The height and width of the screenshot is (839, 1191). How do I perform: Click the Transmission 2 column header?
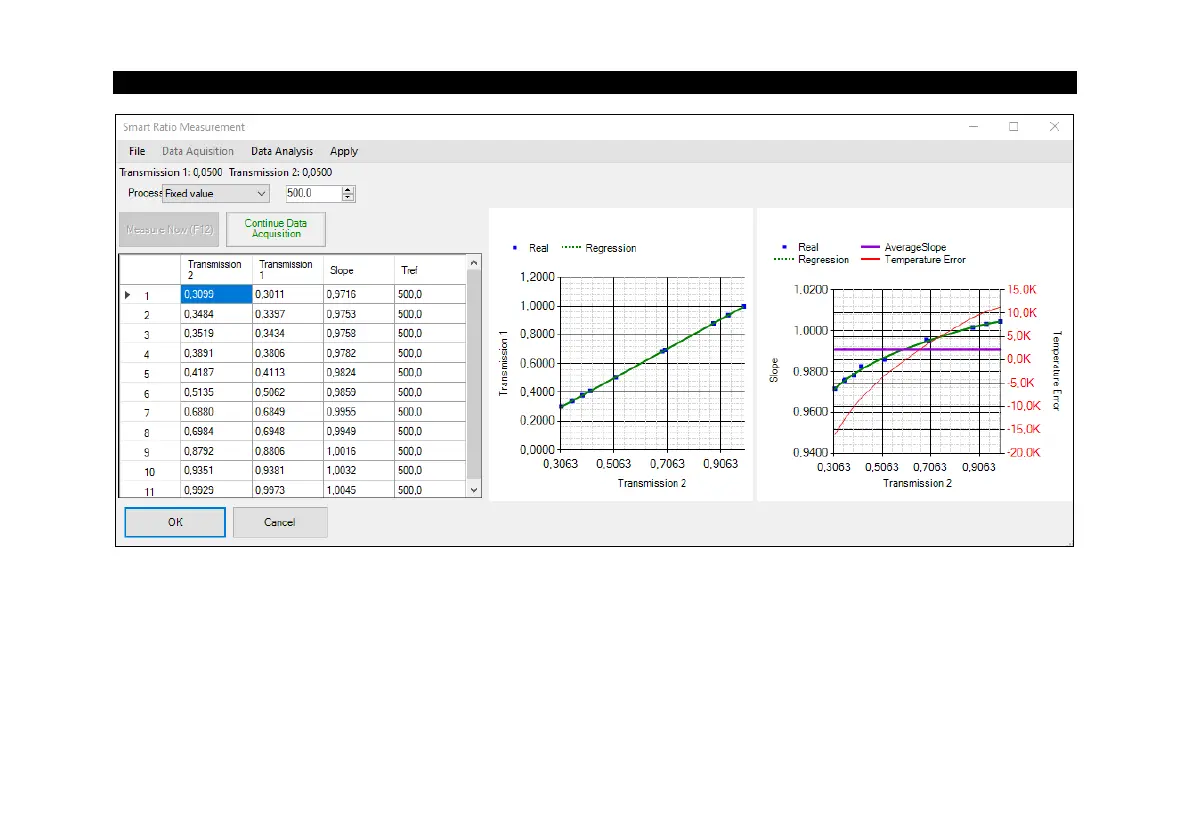[216, 270]
